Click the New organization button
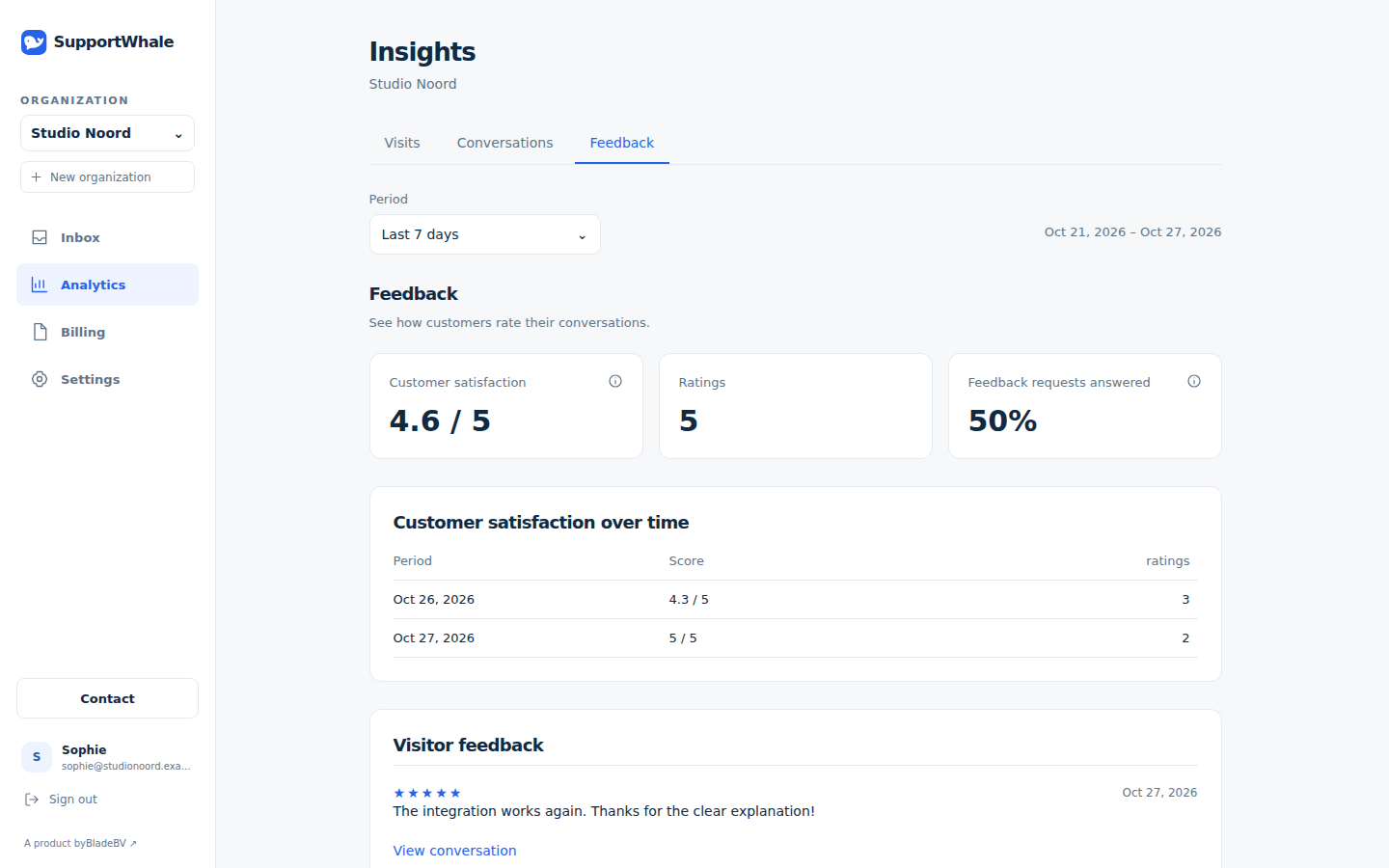 [x=107, y=177]
